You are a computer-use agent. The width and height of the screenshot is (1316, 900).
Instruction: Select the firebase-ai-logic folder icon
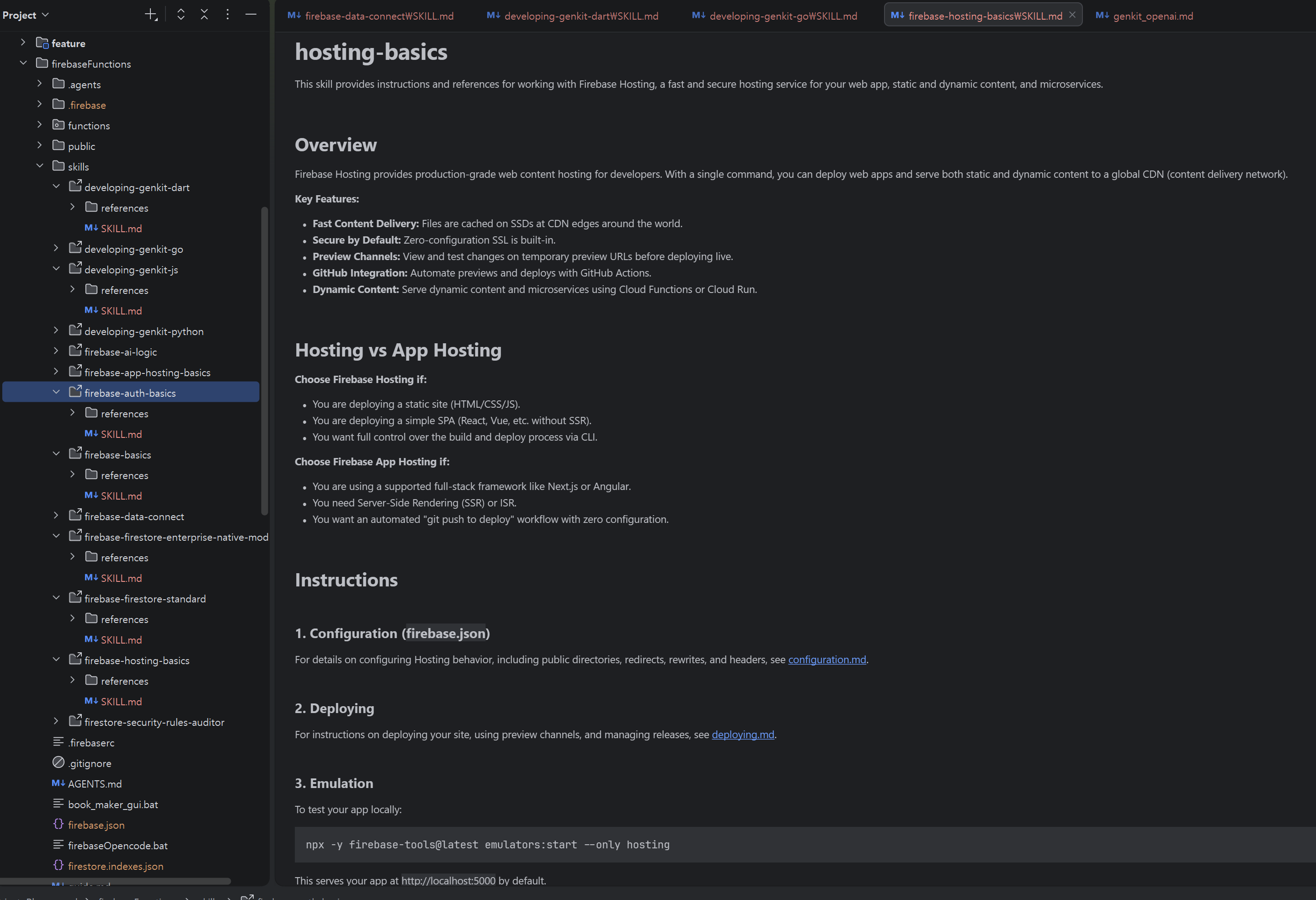[75, 351]
